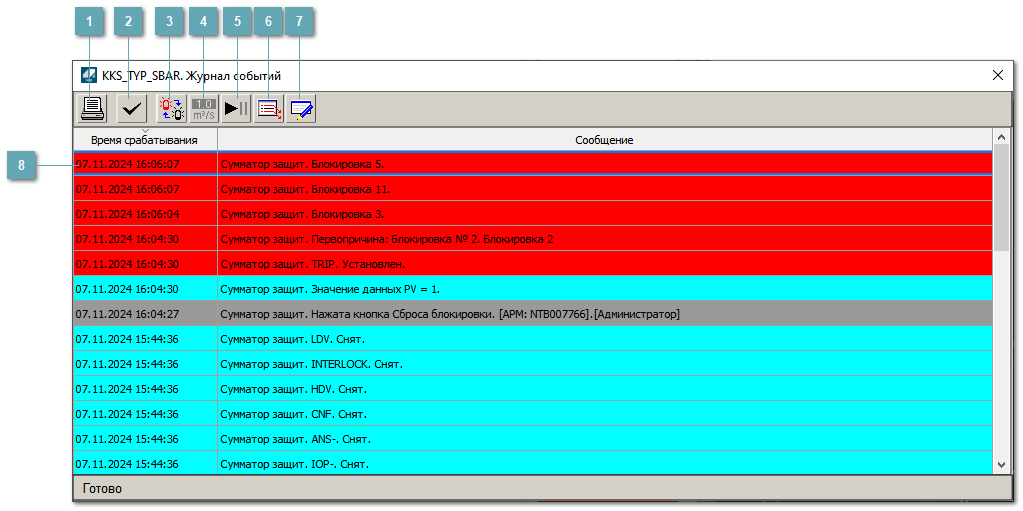
Task: Select the TRIP. Установлен event row
Action: coord(533,264)
